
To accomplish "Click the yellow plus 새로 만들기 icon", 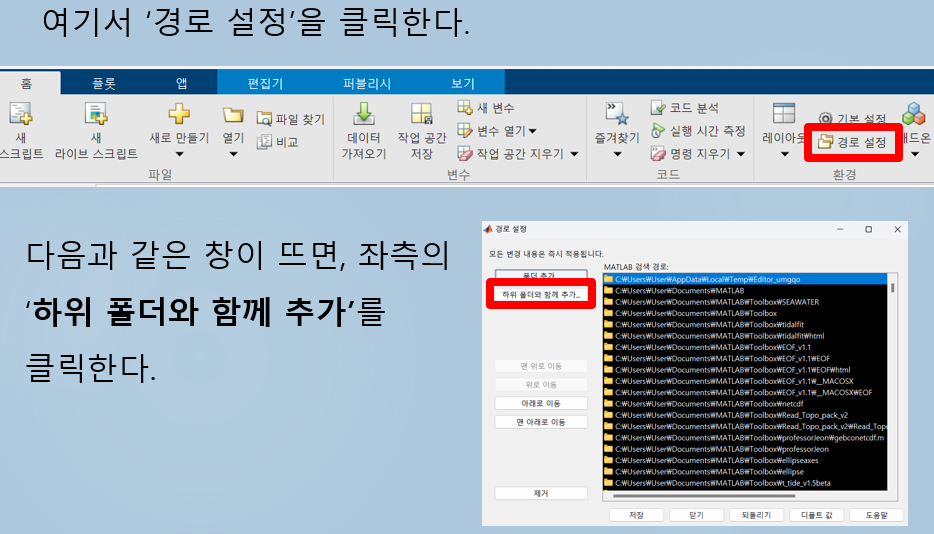I will [179, 113].
